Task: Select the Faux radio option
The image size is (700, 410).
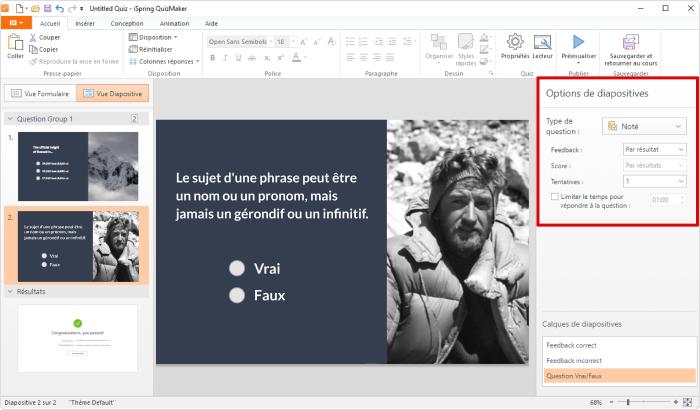Action: click(x=237, y=295)
